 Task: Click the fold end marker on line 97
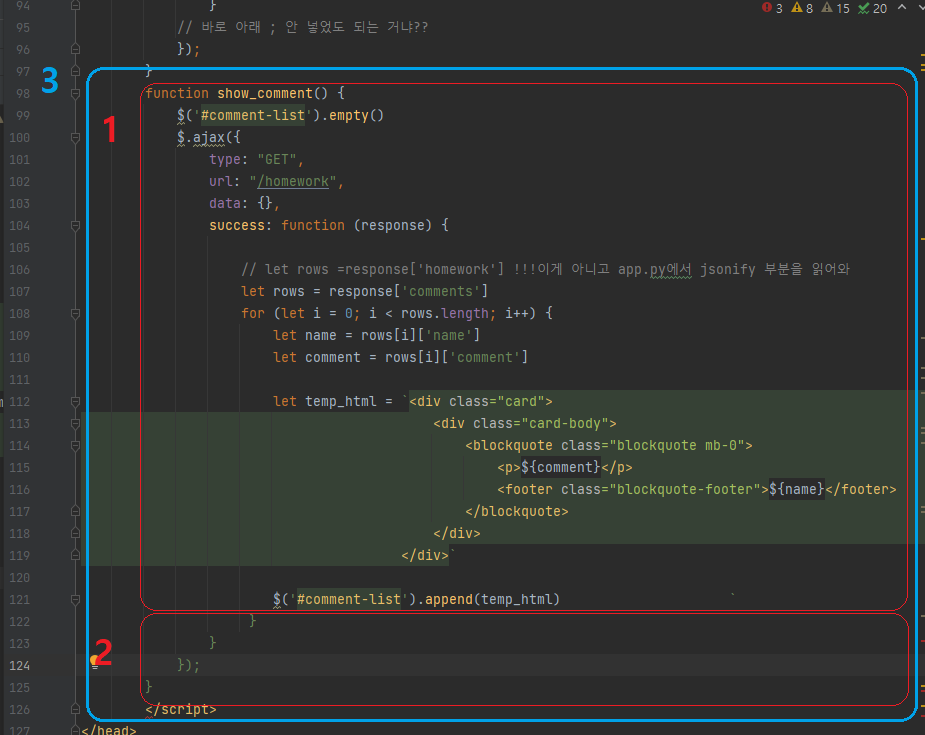pos(76,71)
